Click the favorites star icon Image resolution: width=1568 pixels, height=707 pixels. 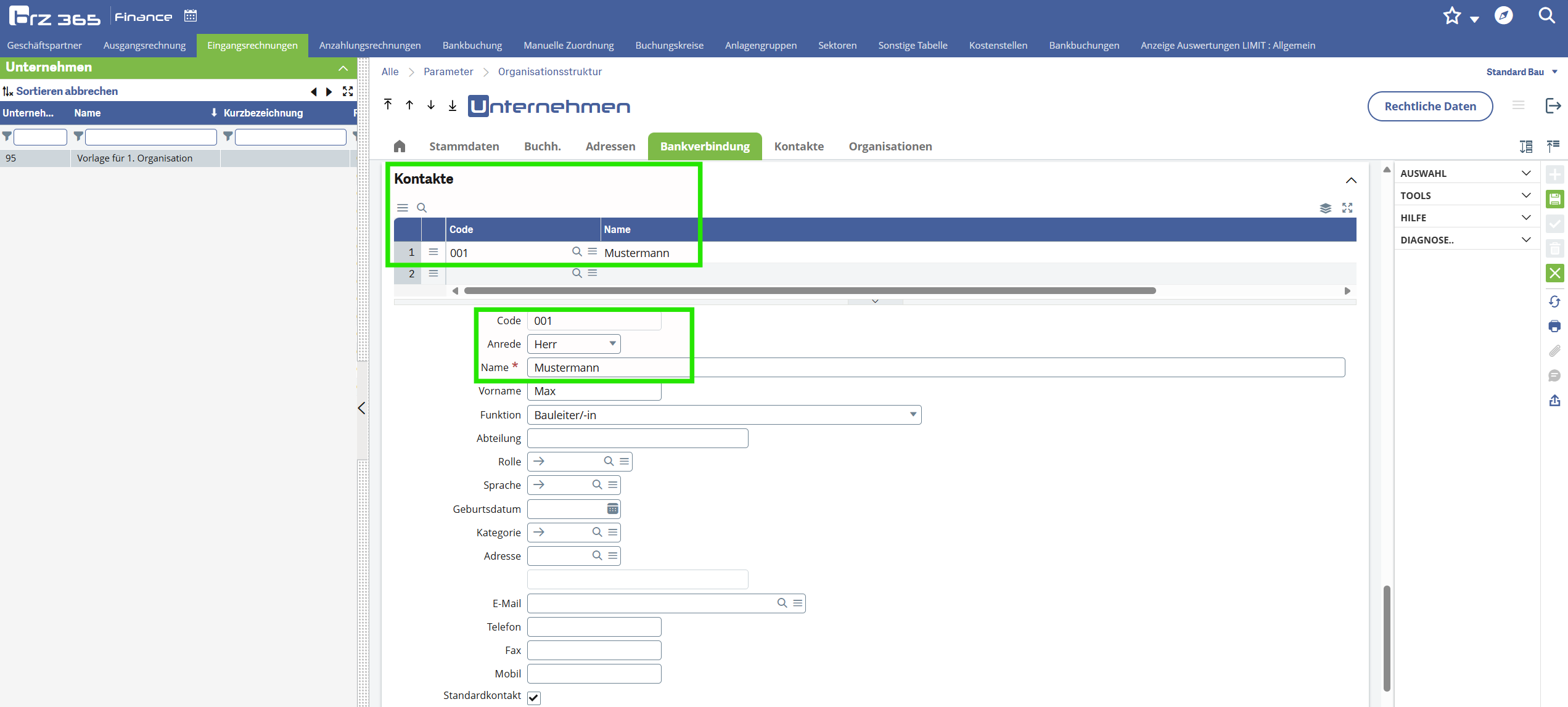point(1452,16)
